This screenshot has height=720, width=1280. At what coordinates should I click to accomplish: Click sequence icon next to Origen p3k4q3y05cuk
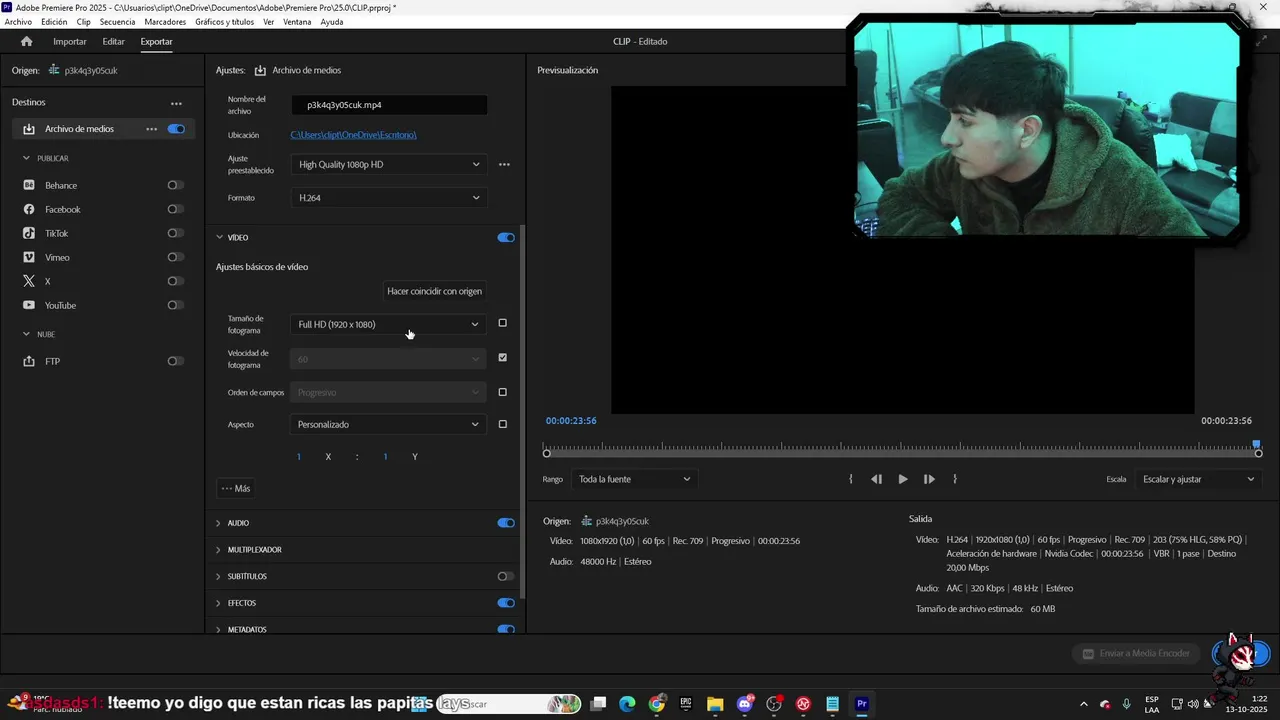pyautogui.click(x=54, y=70)
